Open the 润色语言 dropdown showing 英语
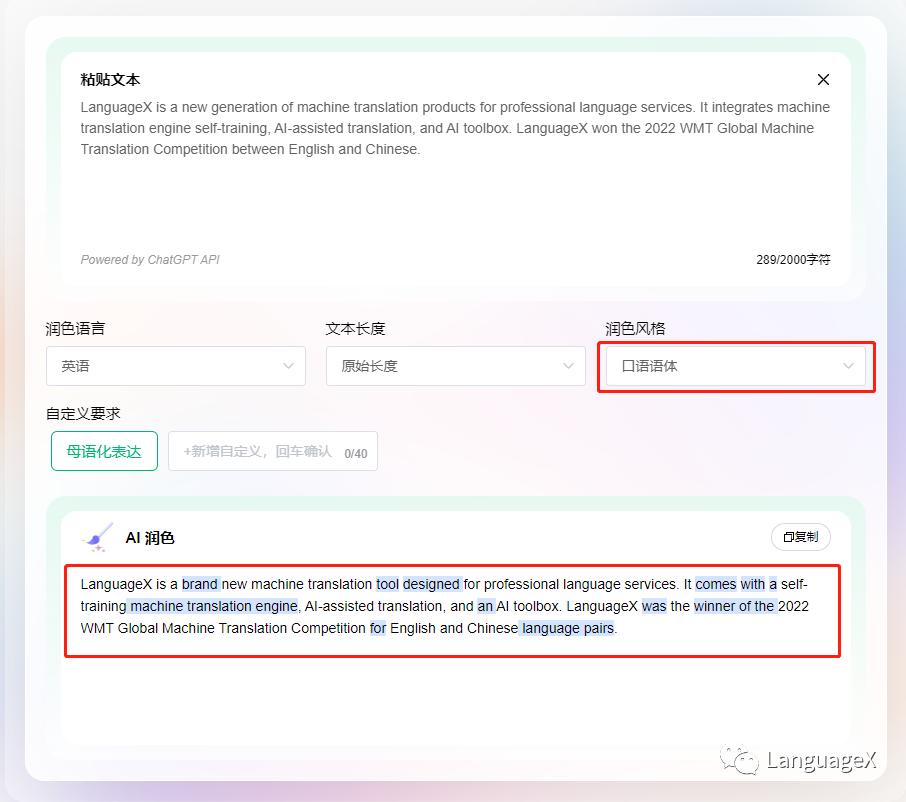Viewport: 906px width, 802px height. [x=176, y=366]
